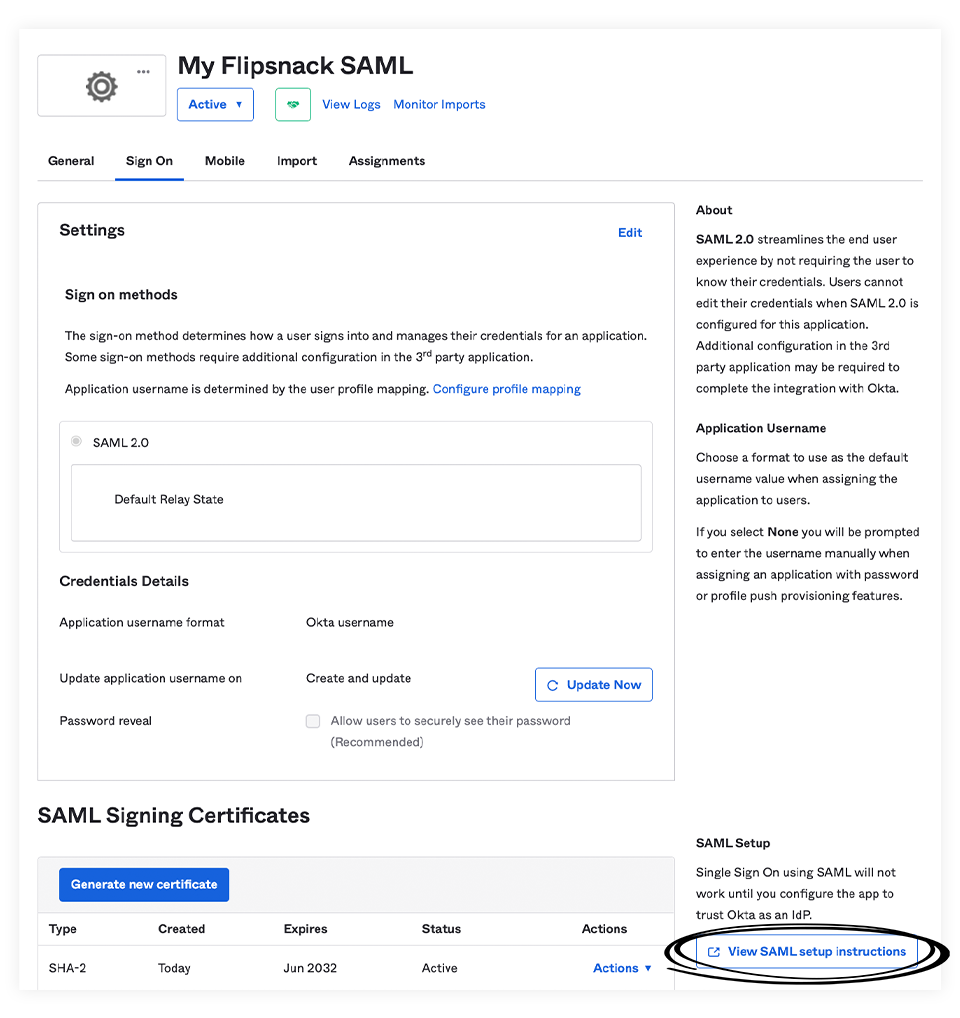
Task: Check Allow users to securely see password
Action: point(313,721)
